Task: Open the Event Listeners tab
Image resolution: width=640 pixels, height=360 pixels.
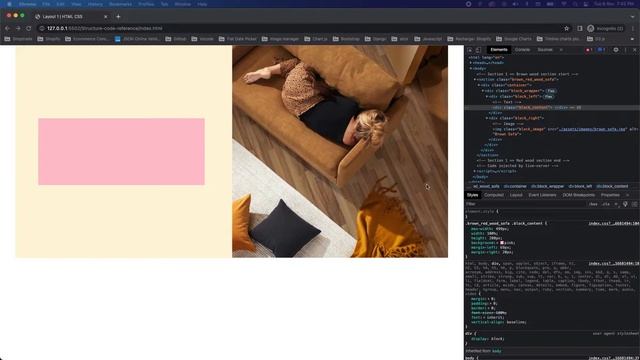Action: pyautogui.click(x=542, y=195)
